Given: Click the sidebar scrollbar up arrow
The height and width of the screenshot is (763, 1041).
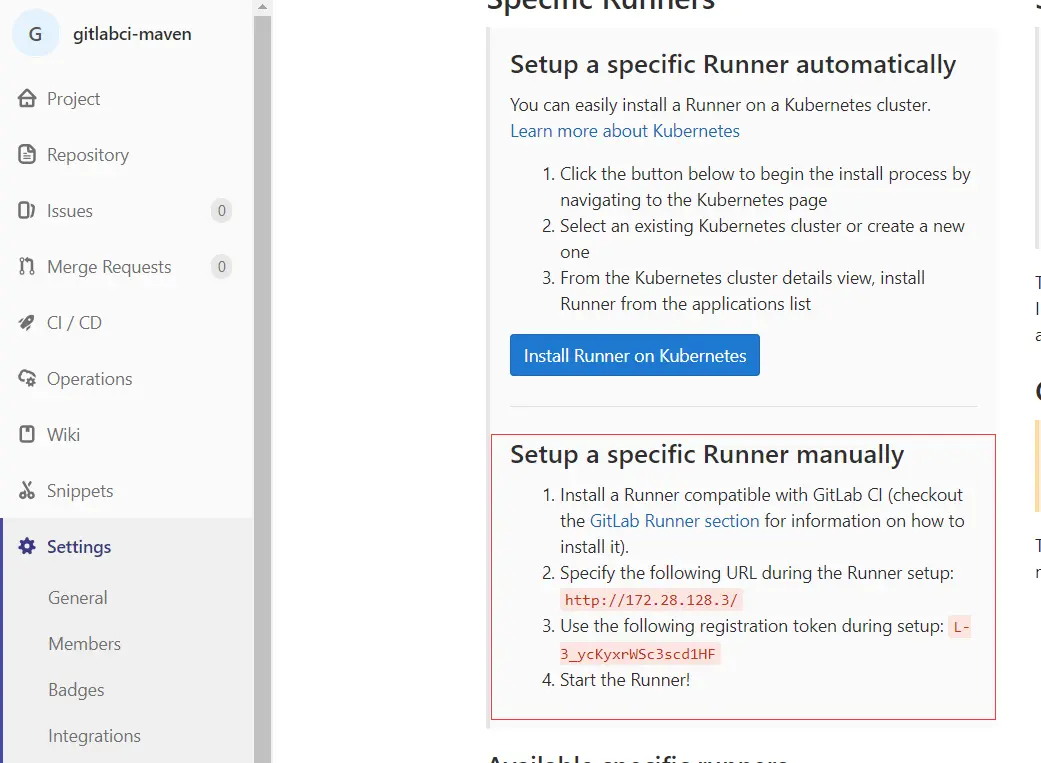Looking at the screenshot, I should click(263, 7).
